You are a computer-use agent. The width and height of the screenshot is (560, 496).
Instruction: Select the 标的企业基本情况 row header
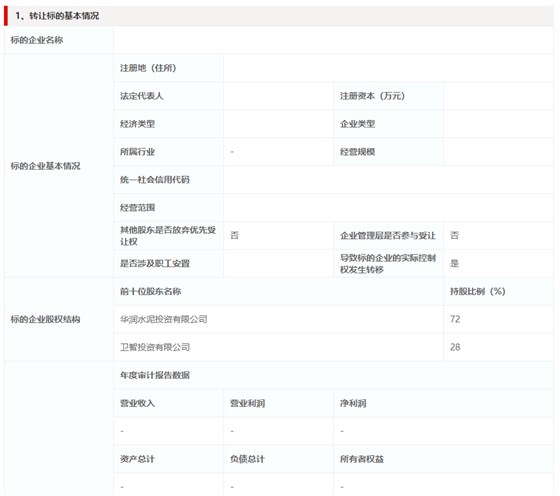click(45, 166)
